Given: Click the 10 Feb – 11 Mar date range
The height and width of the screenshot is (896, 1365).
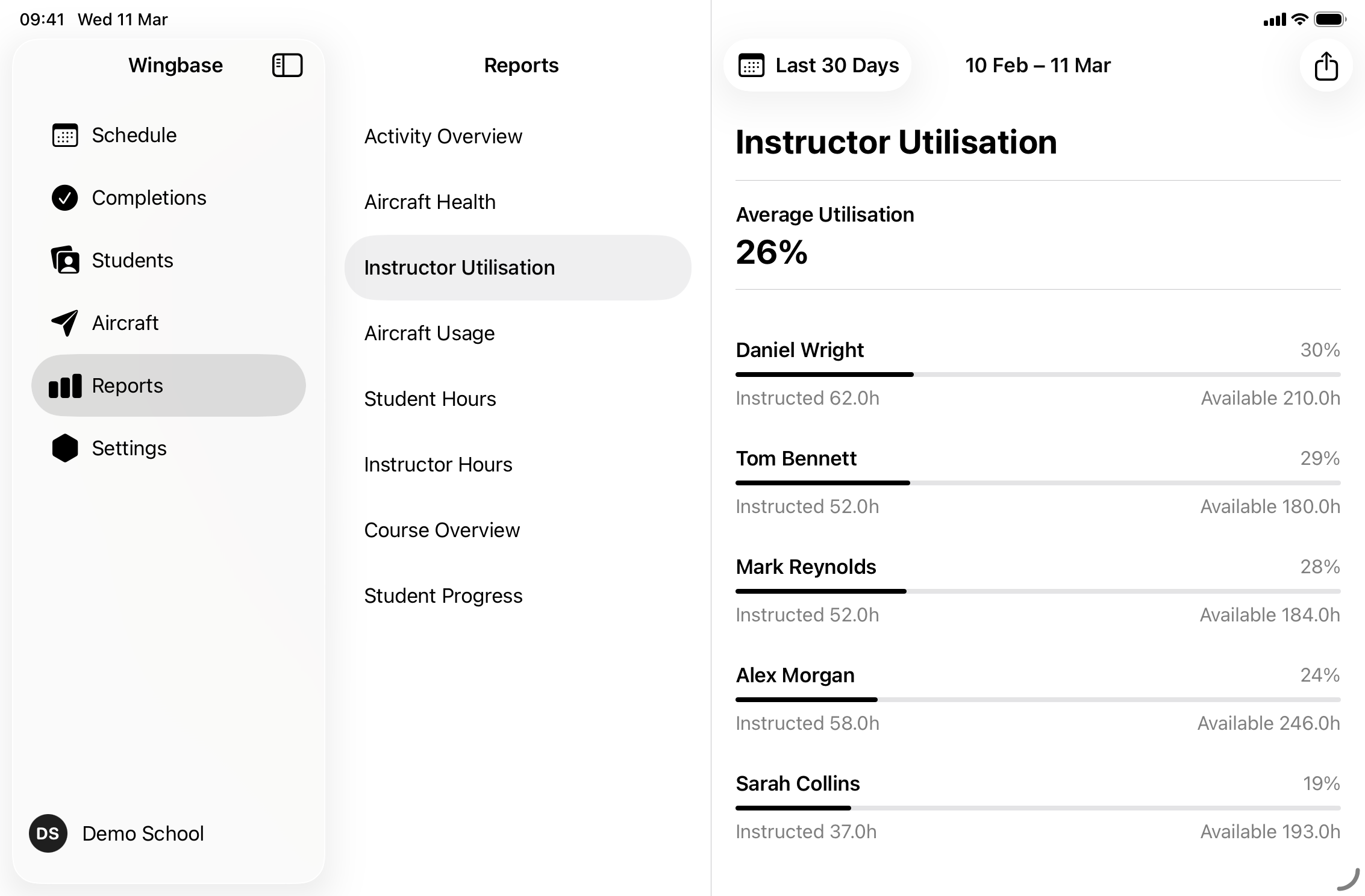Looking at the screenshot, I should 1038,65.
